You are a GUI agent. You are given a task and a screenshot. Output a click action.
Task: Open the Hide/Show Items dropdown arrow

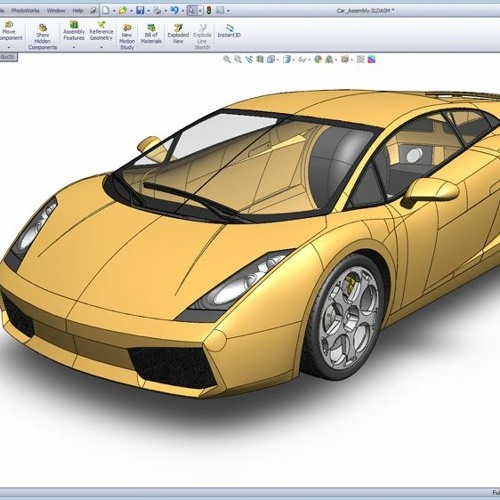coord(310,60)
